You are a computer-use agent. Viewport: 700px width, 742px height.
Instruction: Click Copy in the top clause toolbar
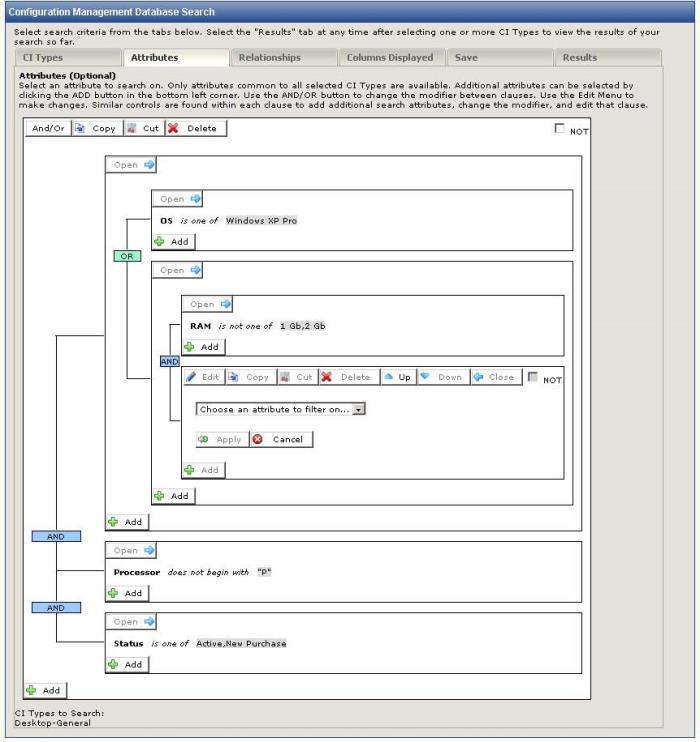coord(98,128)
